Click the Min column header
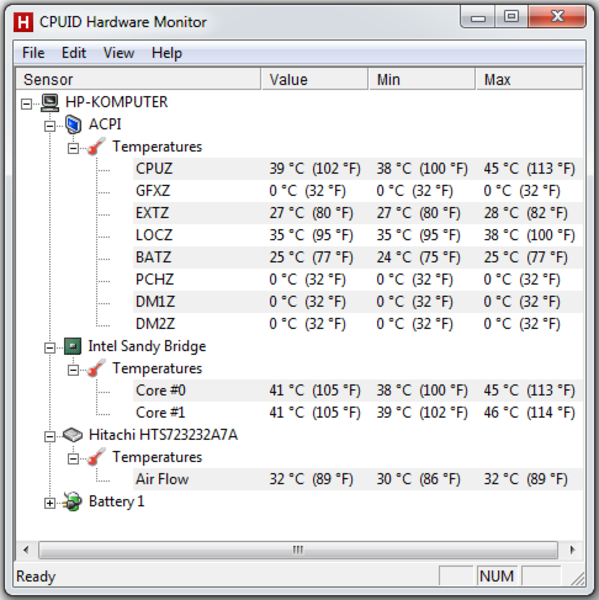This screenshot has height=600, width=599. pos(422,80)
